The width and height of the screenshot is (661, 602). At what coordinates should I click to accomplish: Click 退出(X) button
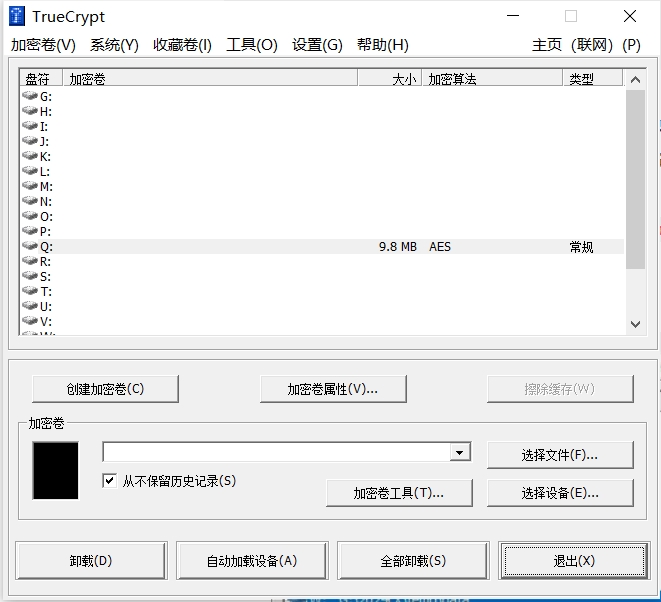click(x=574, y=561)
